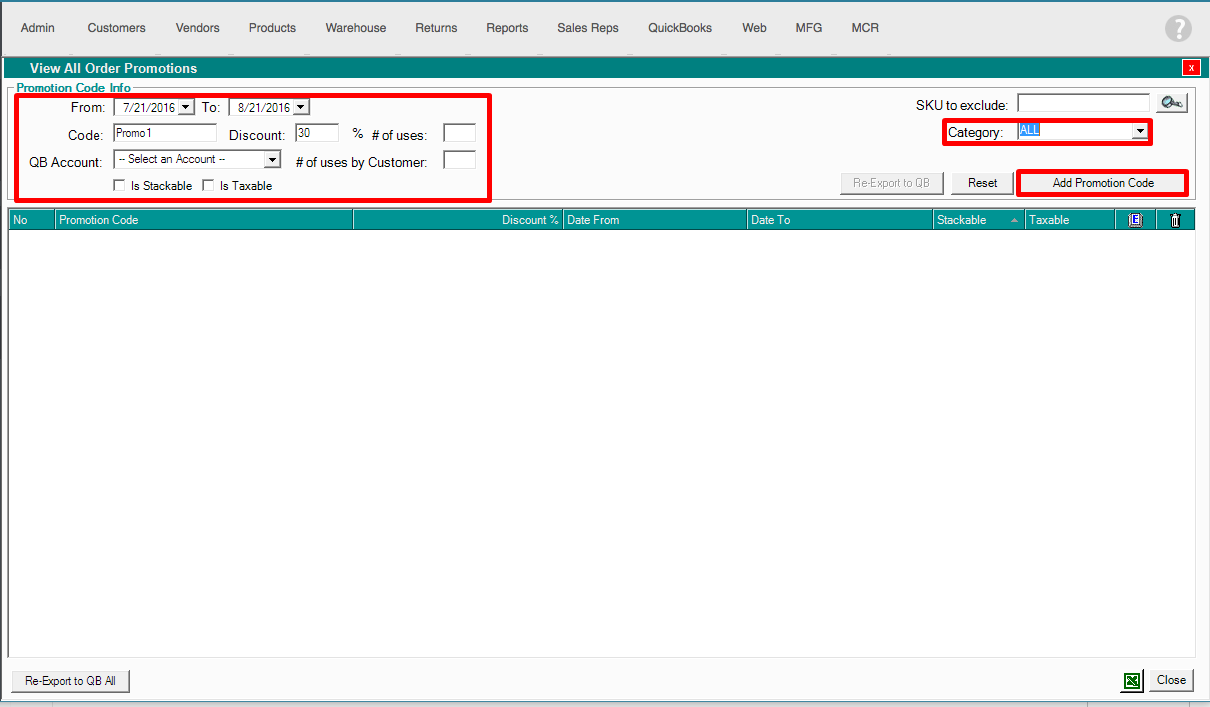1210x707 pixels.
Task: Open the From date picker dropdown
Action: (186, 107)
